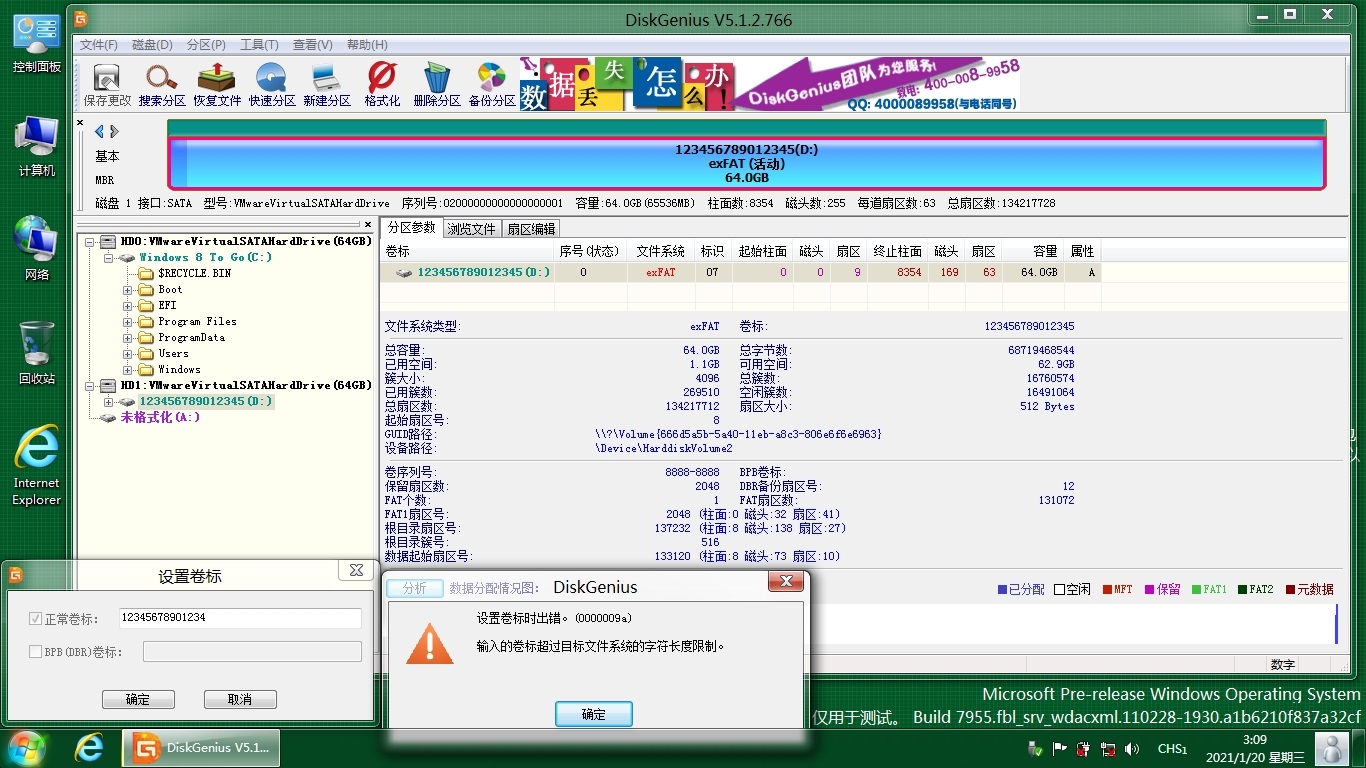Click the DiskGenius taskbar button
1366x768 pixels.
(x=201, y=748)
